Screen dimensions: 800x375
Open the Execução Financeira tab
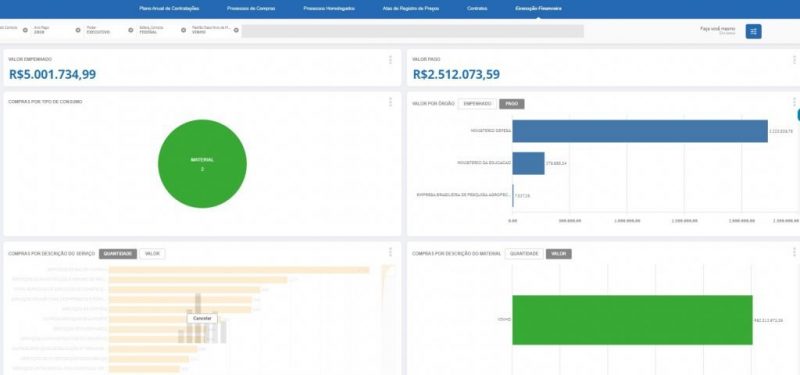click(538, 9)
